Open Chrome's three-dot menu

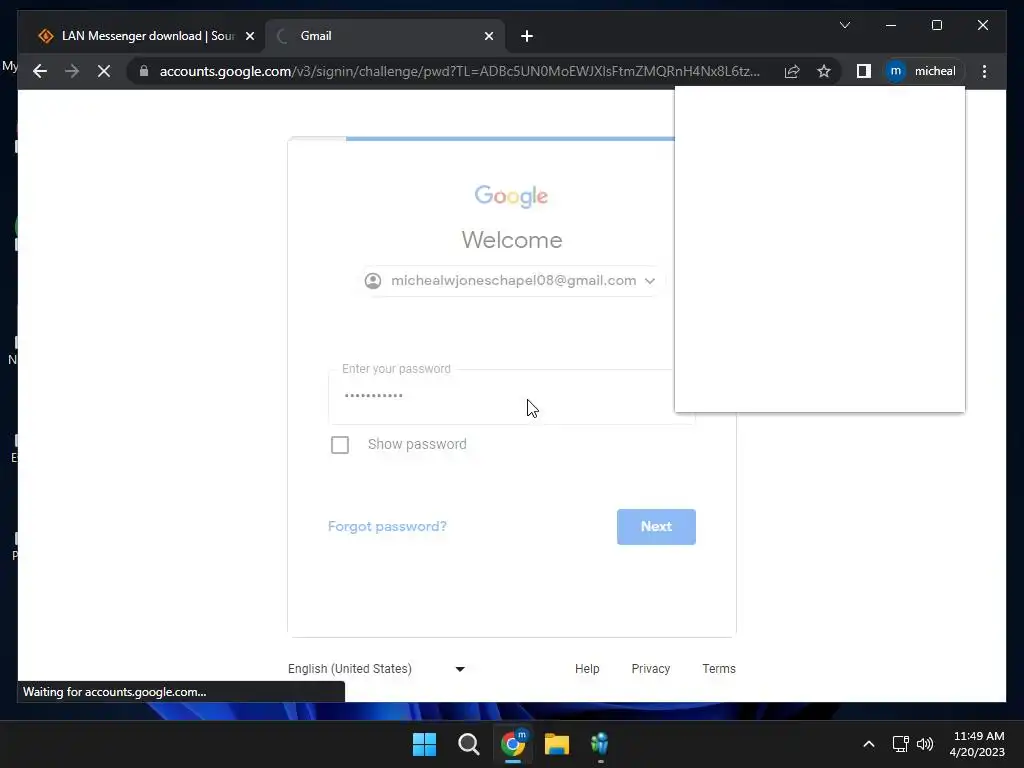tap(984, 71)
